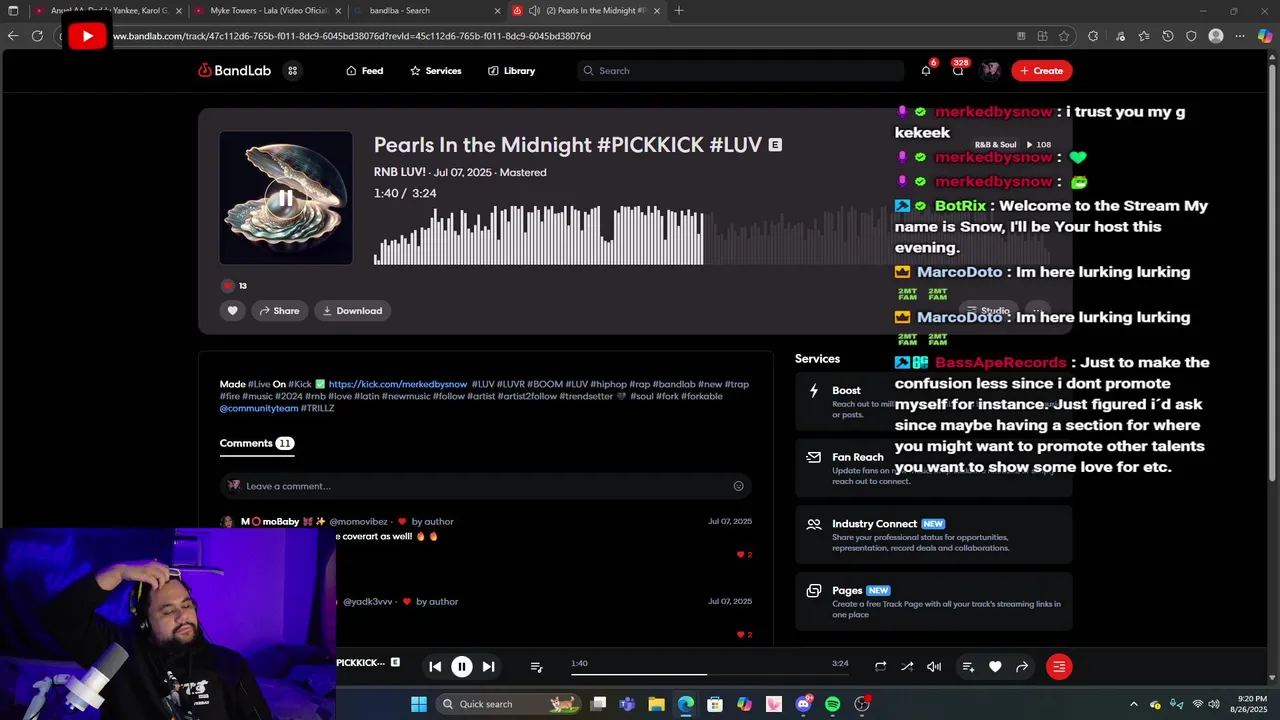Open BandLab notifications bell

[x=926, y=70]
